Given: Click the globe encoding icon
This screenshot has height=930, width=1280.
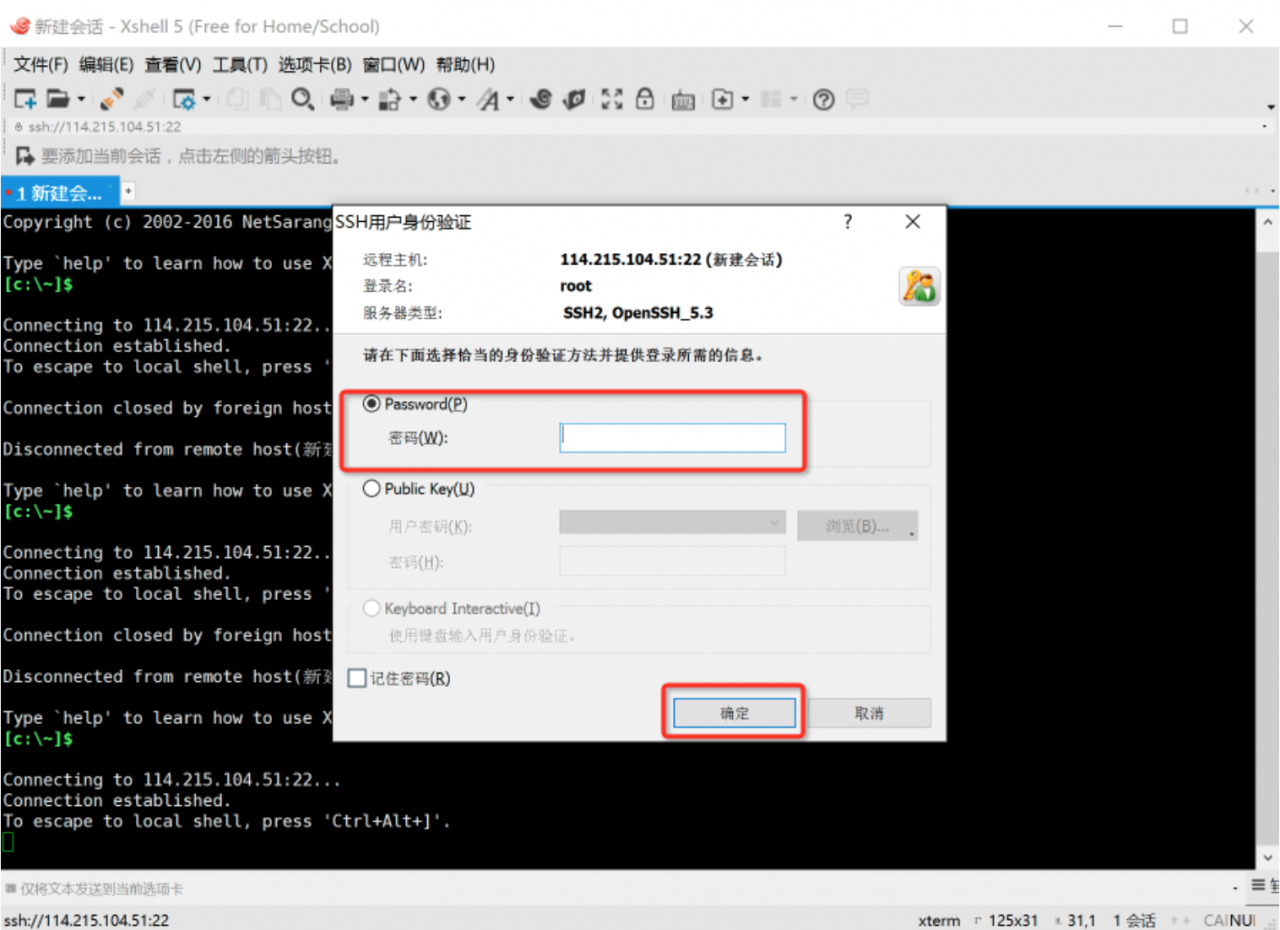Looking at the screenshot, I should (x=439, y=99).
